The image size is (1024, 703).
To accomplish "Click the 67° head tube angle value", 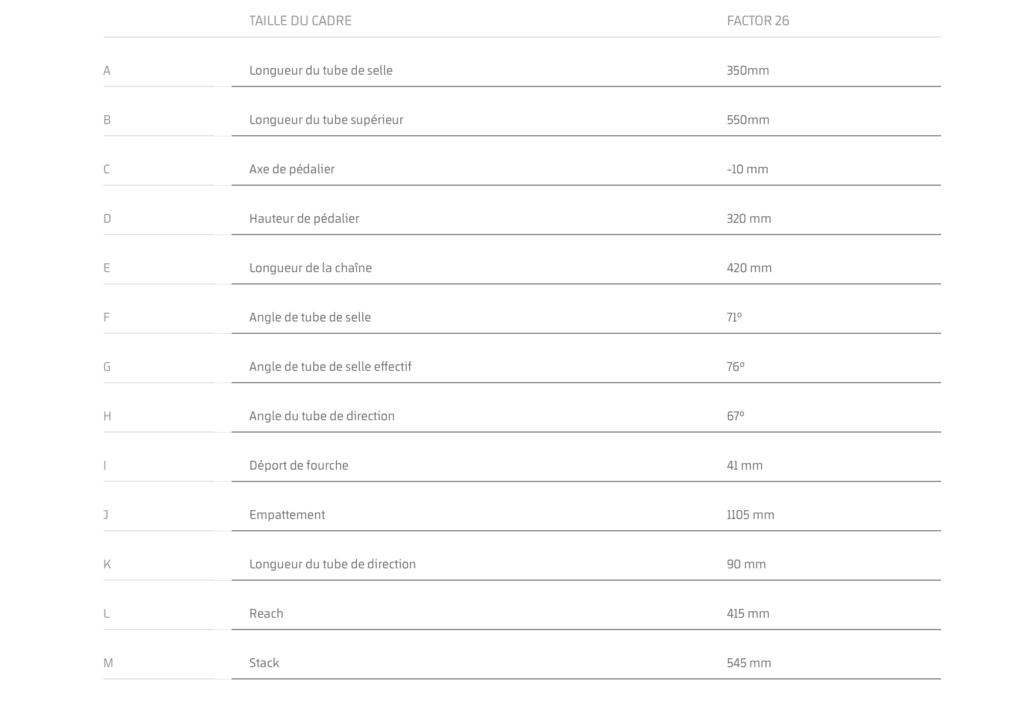I will [x=735, y=416].
